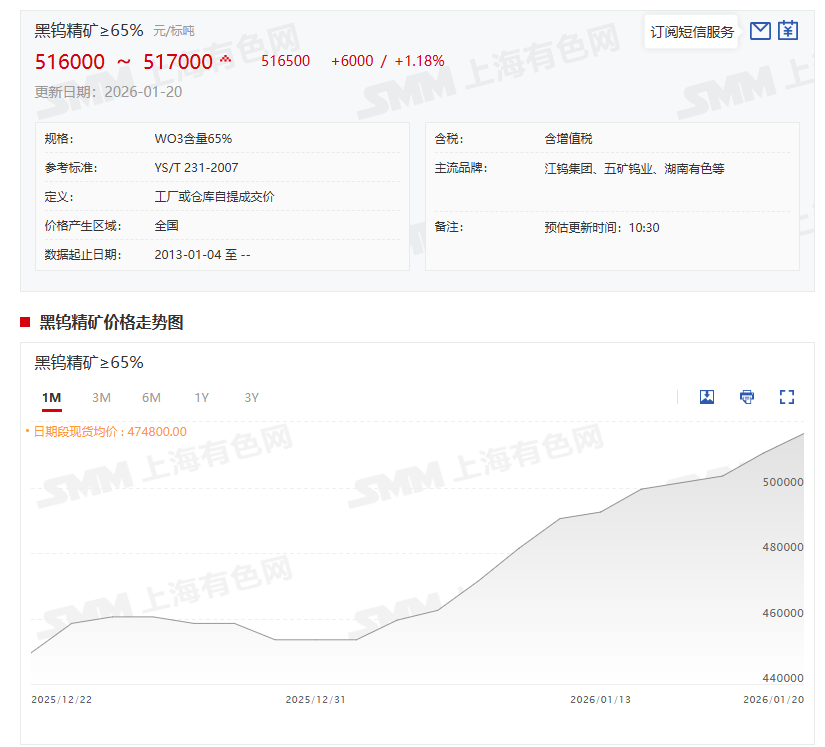Click the 516000 ~ 517000 price range
Screen dimensions: 825x747
(x=124, y=62)
